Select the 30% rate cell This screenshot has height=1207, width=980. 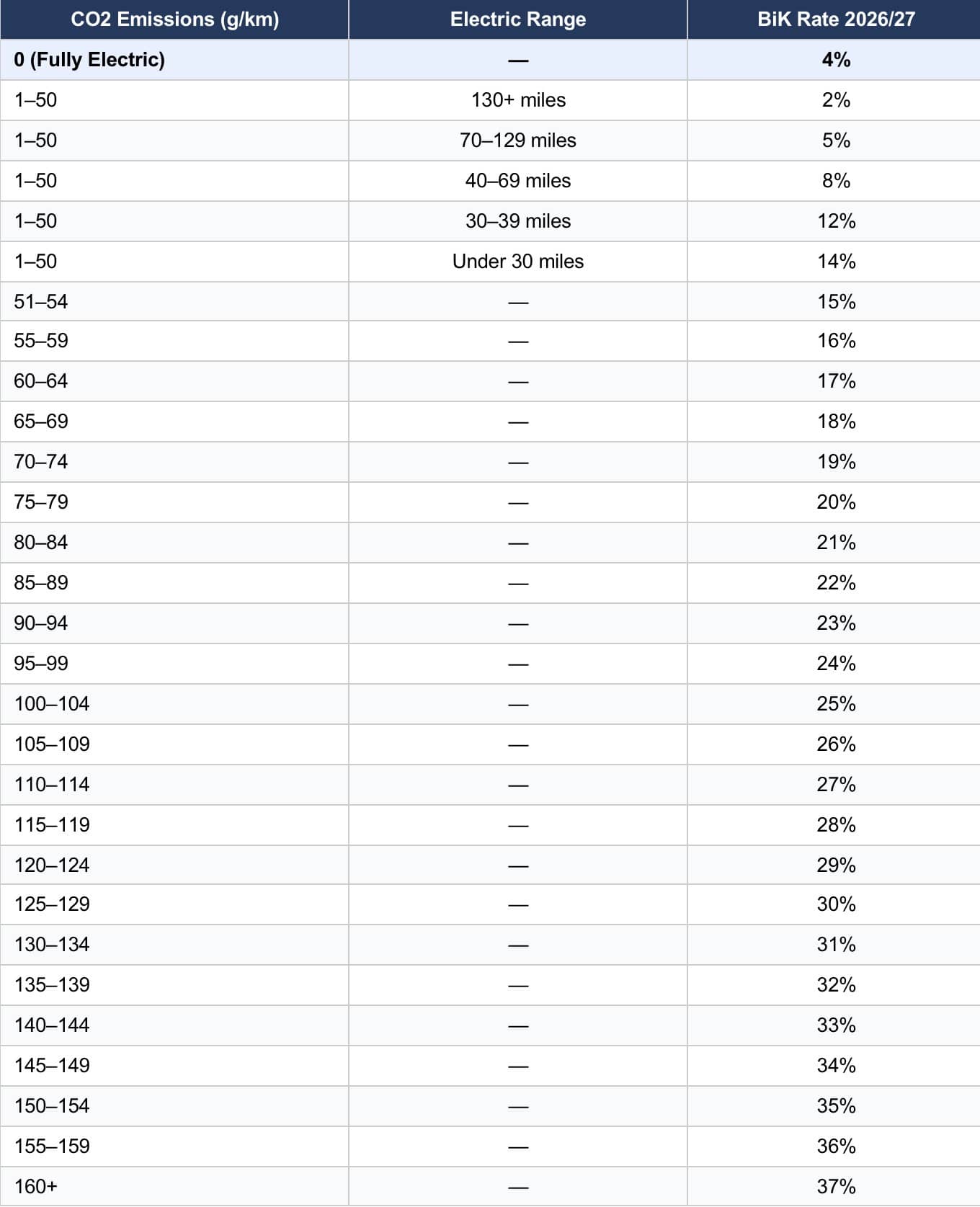pyautogui.click(x=836, y=904)
